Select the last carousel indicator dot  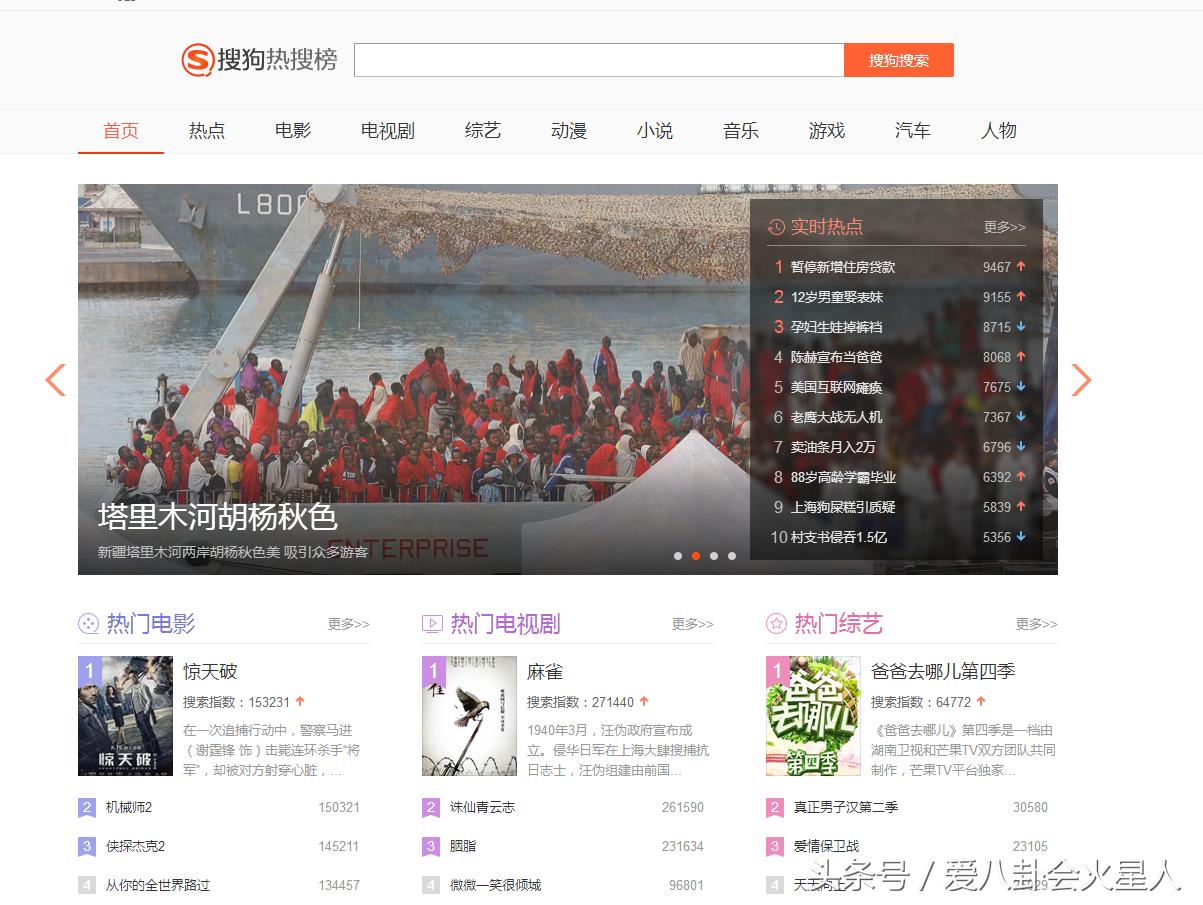(x=732, y=555)
